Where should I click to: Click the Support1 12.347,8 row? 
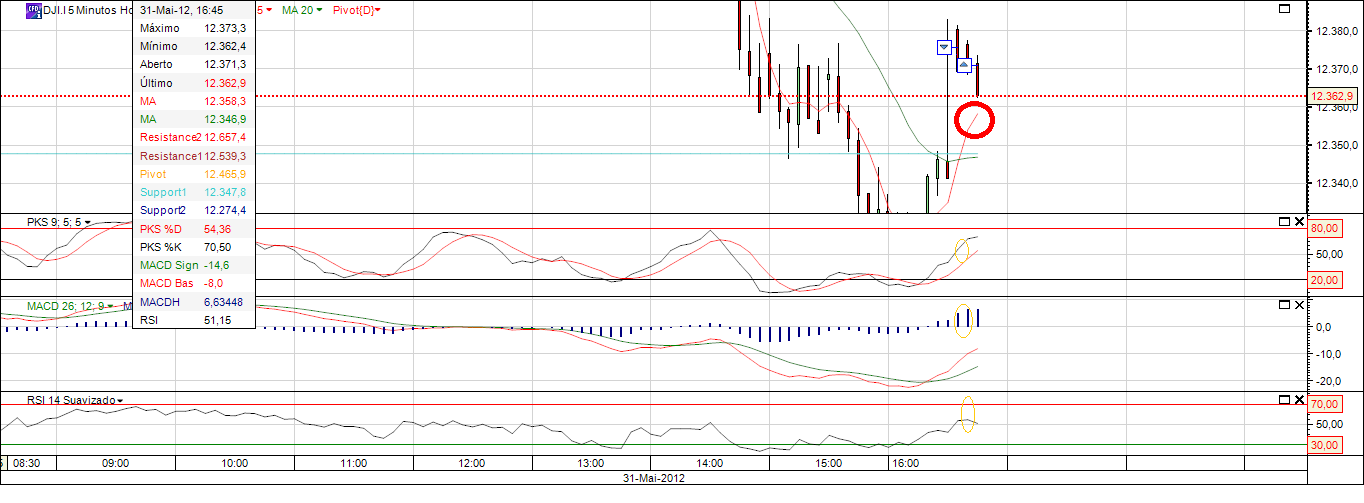[x=193, y=192]
